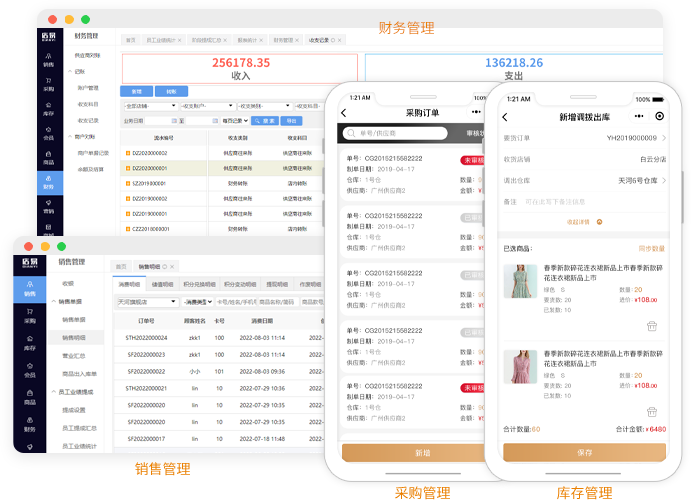
Task: Open 营销 icon in finance window sidebar
Action: (48, 207)
